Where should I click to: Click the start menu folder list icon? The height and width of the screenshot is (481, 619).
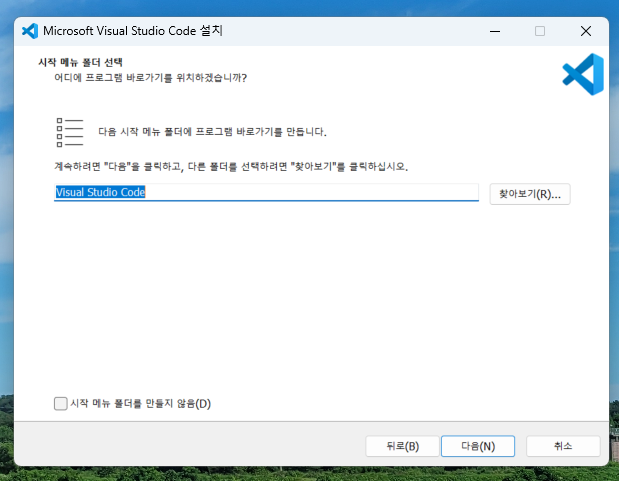click(x=70, y=132)
